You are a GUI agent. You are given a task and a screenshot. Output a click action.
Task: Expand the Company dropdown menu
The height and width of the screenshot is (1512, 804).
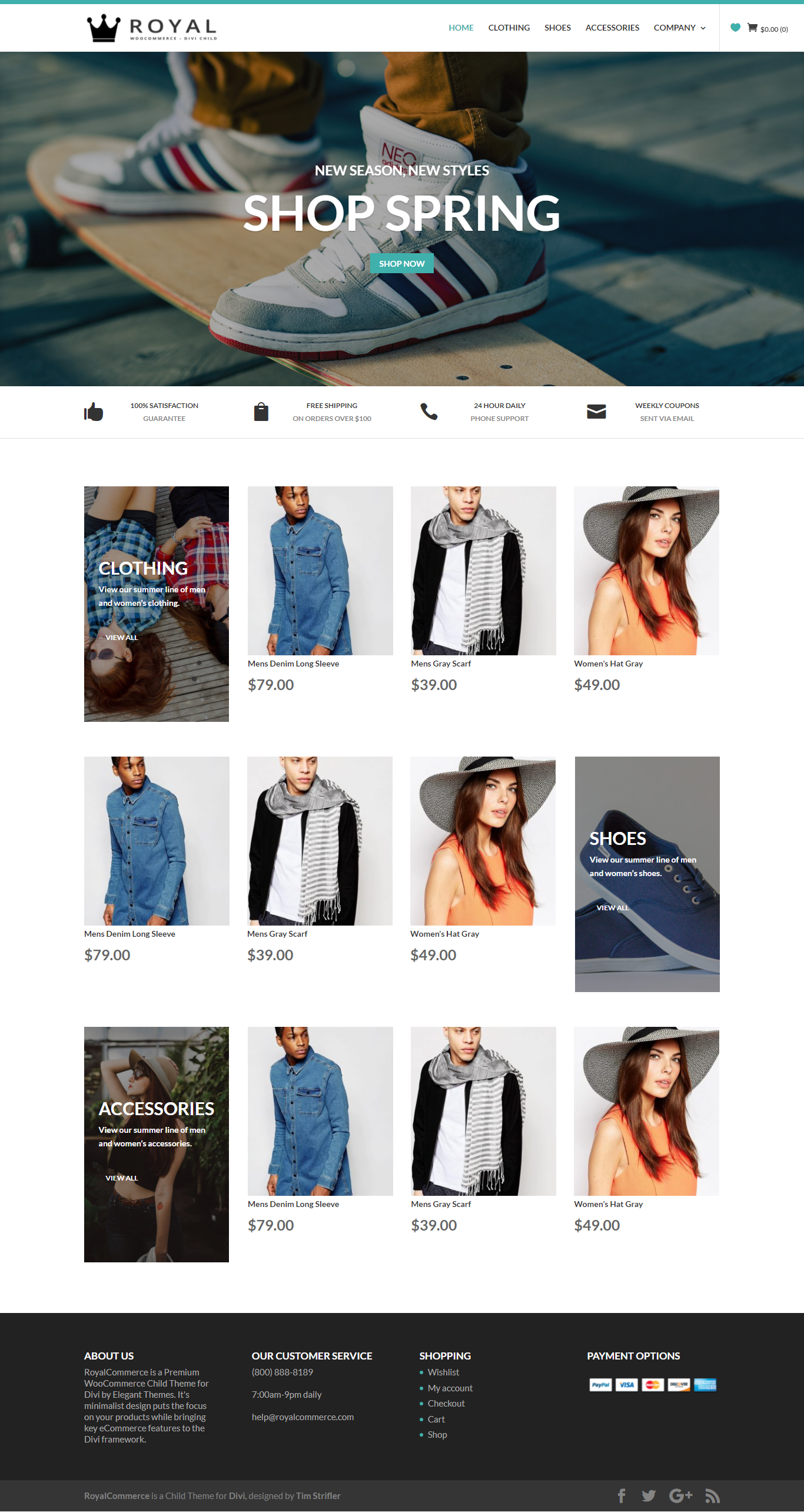point(679,28)
